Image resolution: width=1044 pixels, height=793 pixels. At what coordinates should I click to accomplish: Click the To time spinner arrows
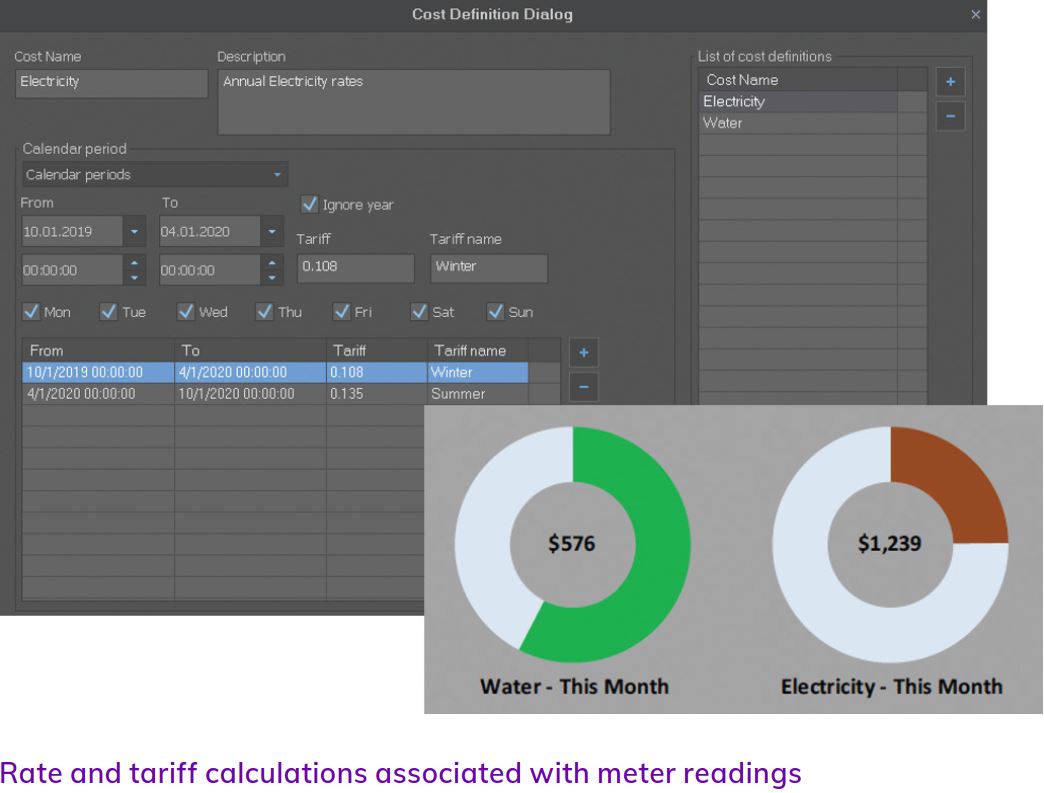pyautogui.click(x=272, y=270)
